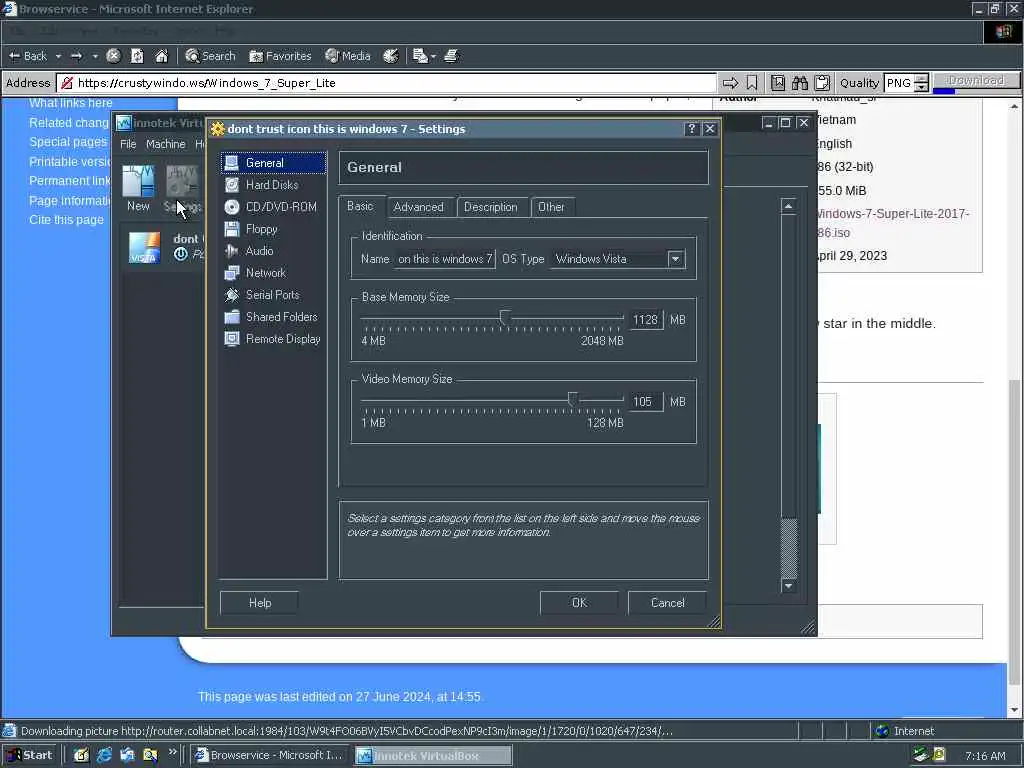The width and height of the screenshot is (1024, 768).
Task: Open the CD/DVD-ROM settings category
Action: (x=273, y=207)
